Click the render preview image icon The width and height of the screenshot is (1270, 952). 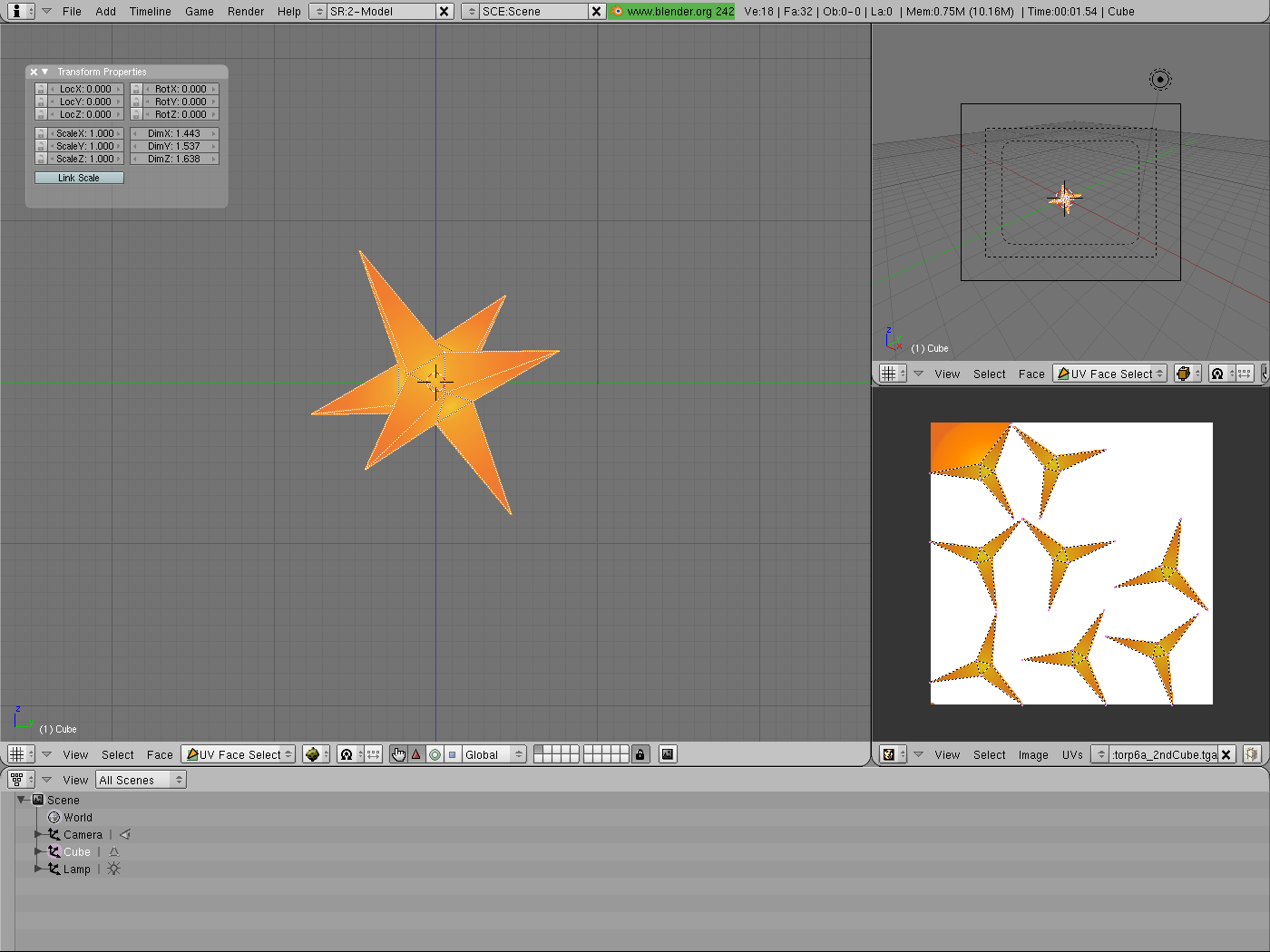pyautogui.click(x=668, y=754)
